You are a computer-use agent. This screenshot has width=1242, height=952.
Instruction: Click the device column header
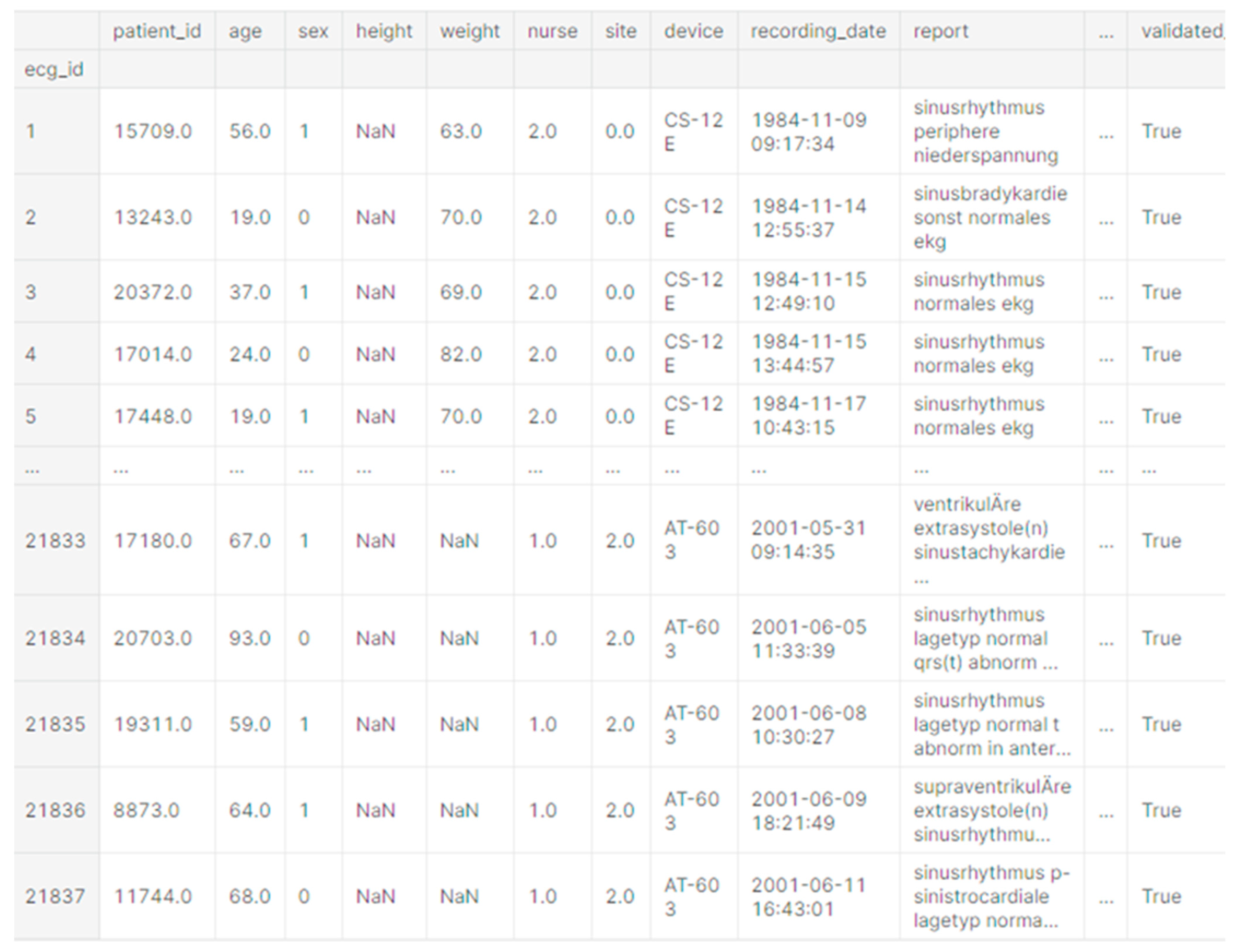(x=694, y=31)
